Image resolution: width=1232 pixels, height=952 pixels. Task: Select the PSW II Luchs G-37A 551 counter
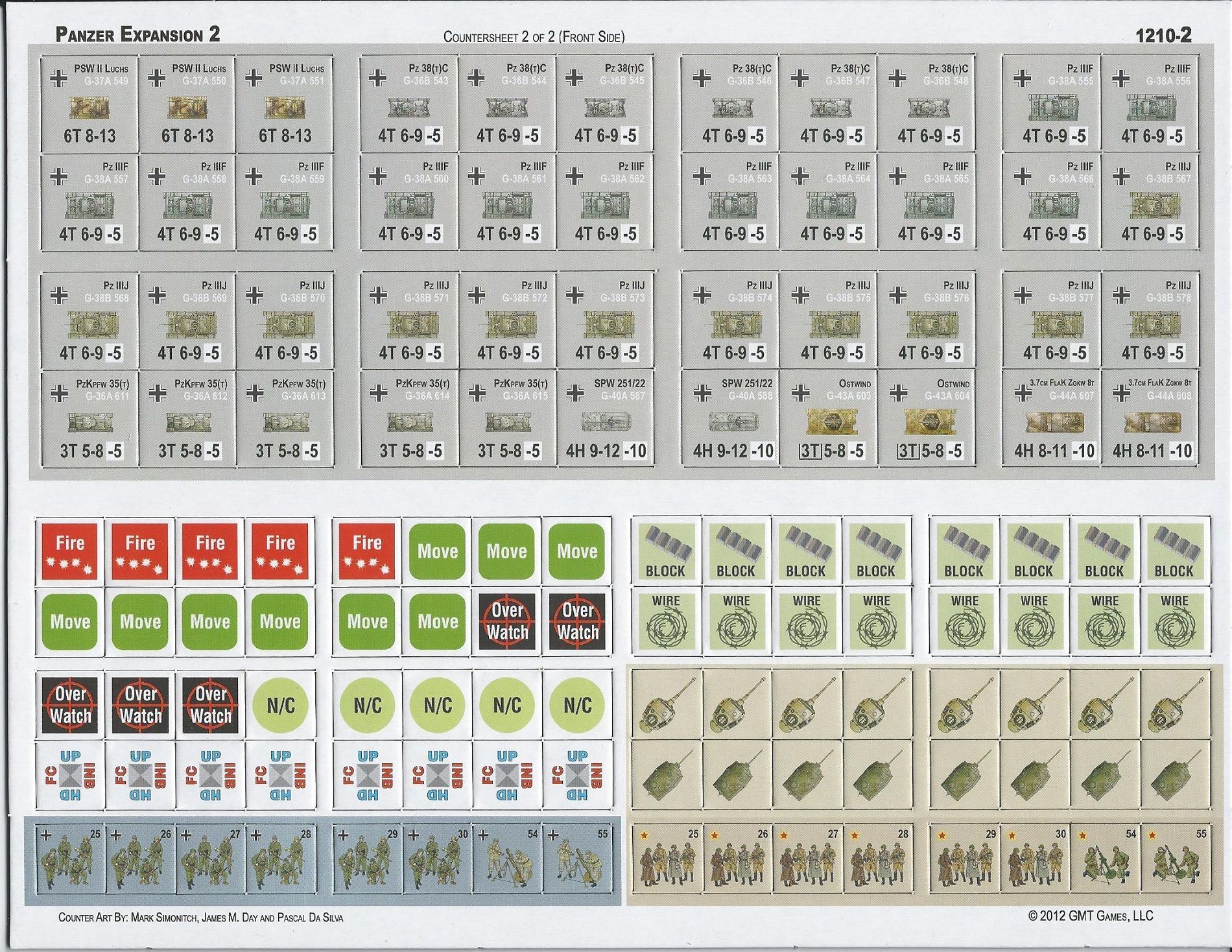[285, 104]
